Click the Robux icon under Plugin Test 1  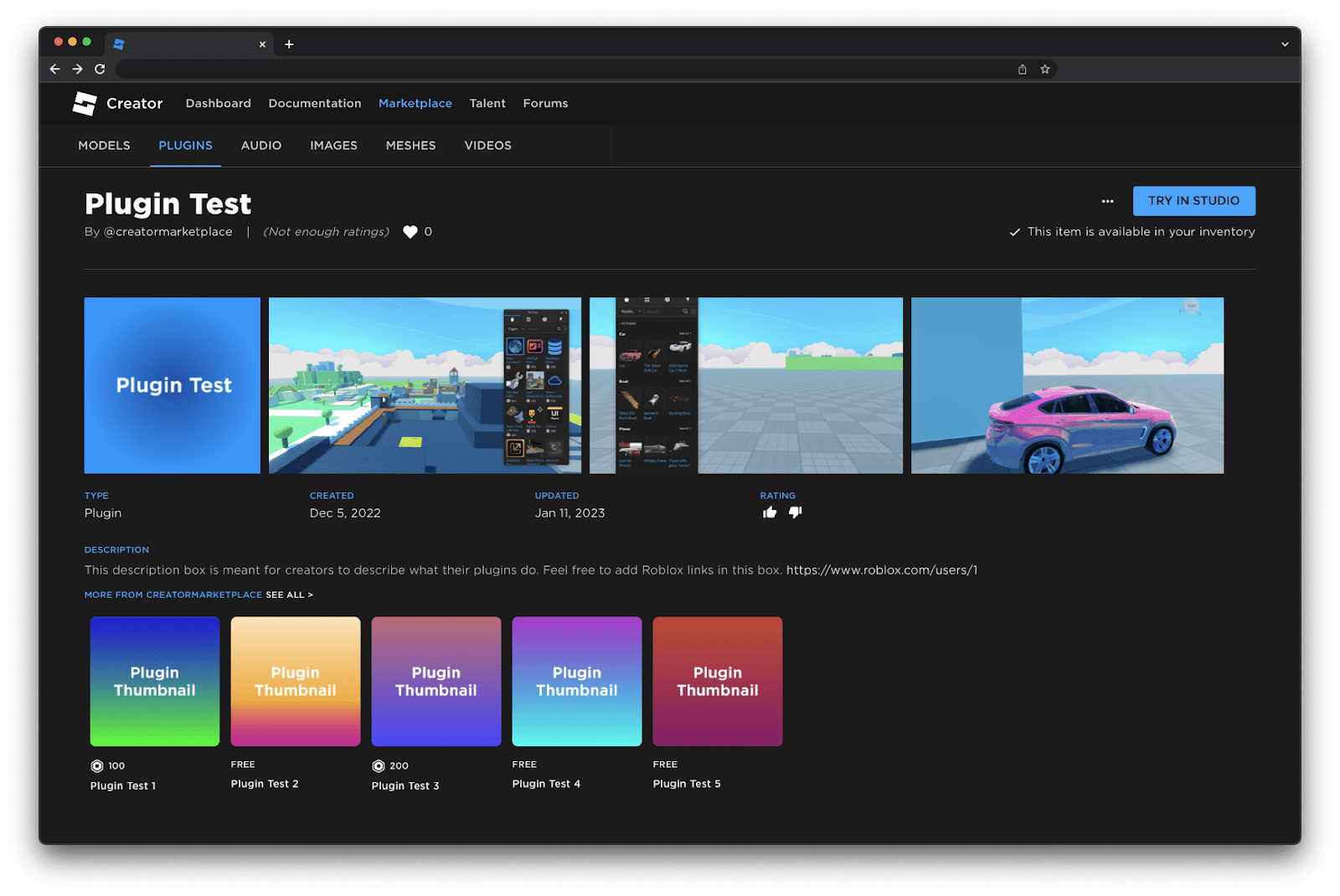point(97,765)
